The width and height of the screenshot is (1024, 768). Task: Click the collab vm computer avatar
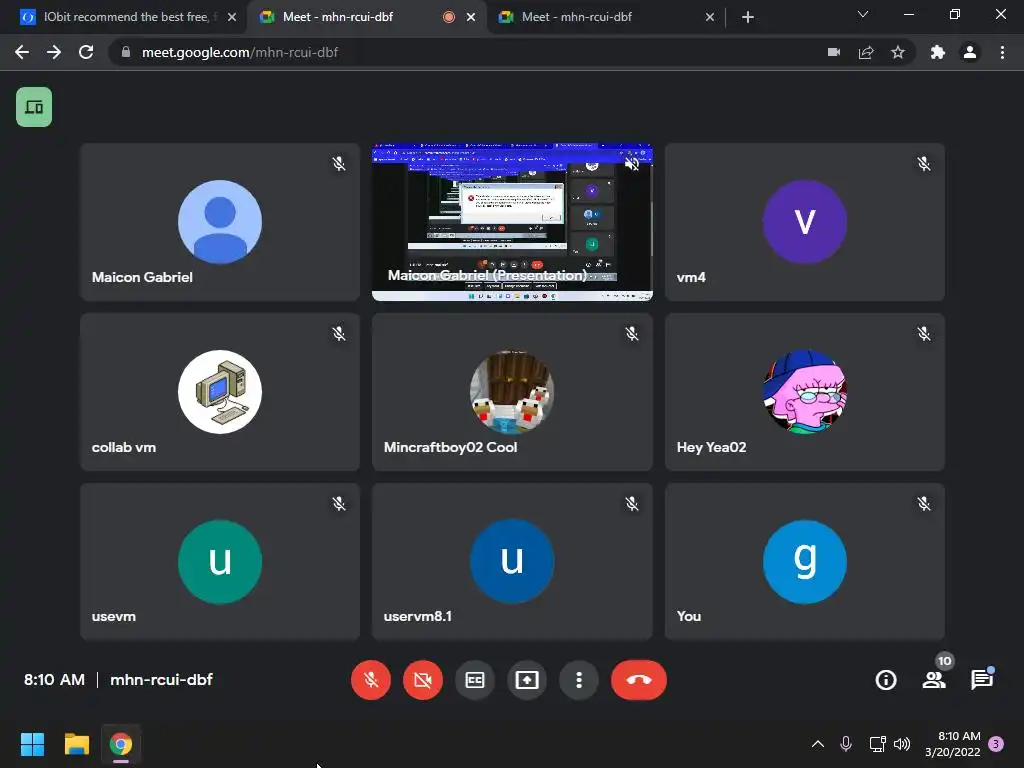[x=220, y=392]
